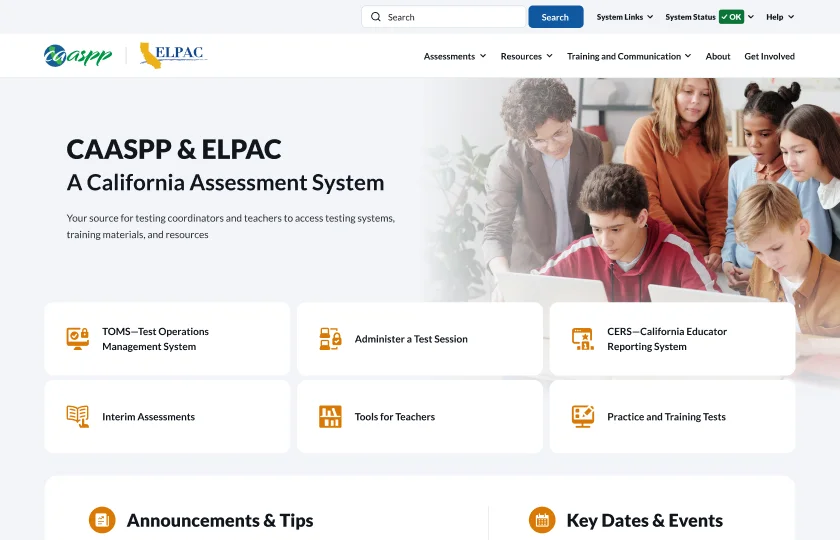The width and height of the screenshot is (840, 540).
Task: Open the Resources navigation menu
Action: (527, 57)
